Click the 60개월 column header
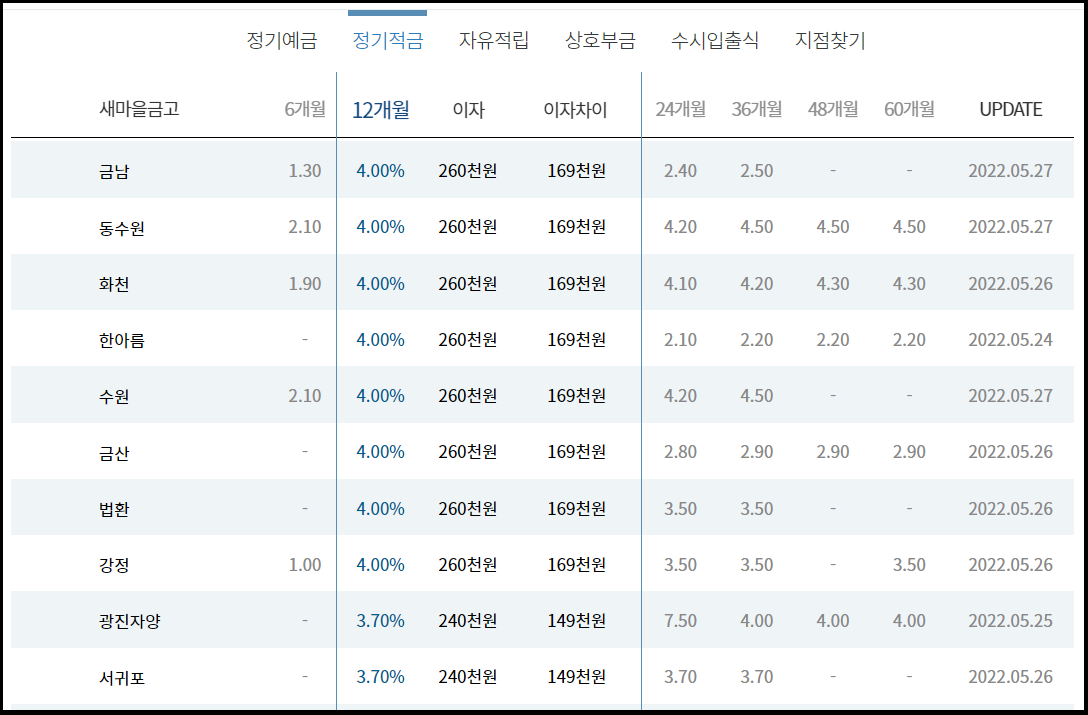 (909, 109)
